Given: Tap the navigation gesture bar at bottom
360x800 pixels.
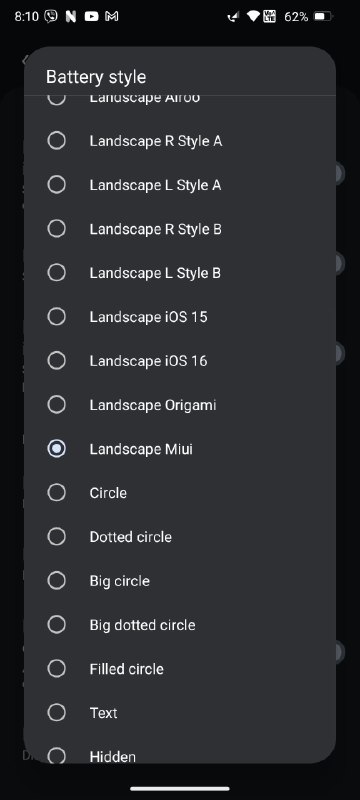Looking at the screenshot, I should [x=179, y=789].
